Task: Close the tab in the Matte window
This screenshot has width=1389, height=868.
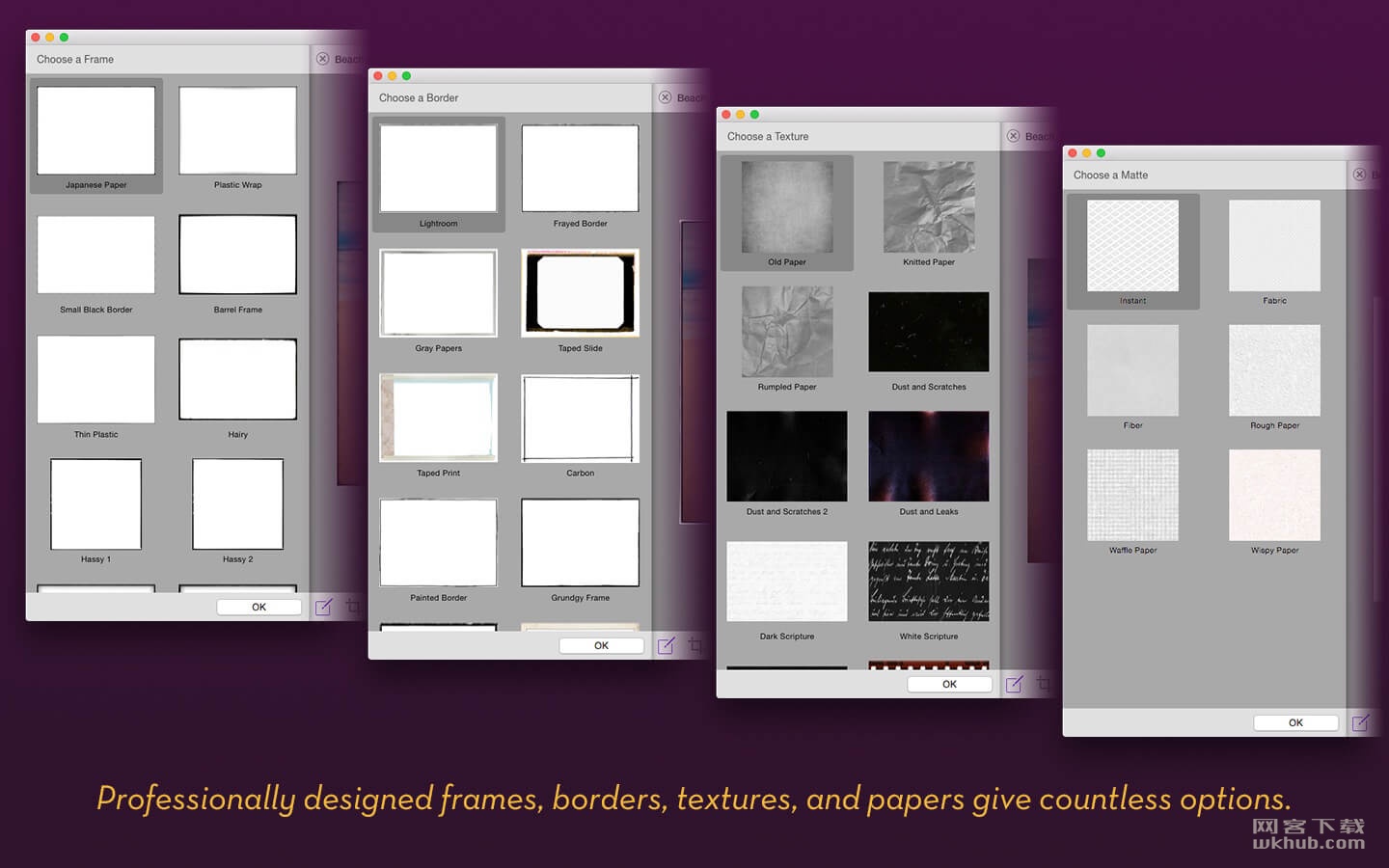Action: pos(1359,175)
